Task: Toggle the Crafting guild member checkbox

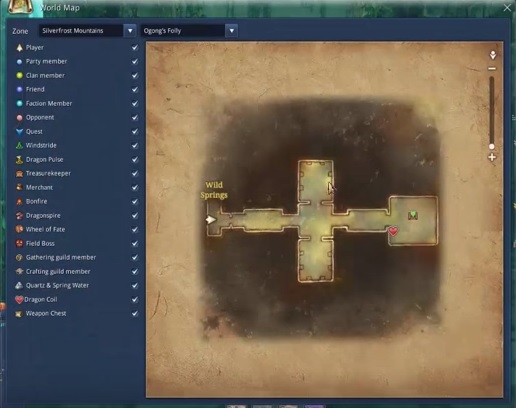Action: click(135, 272)
